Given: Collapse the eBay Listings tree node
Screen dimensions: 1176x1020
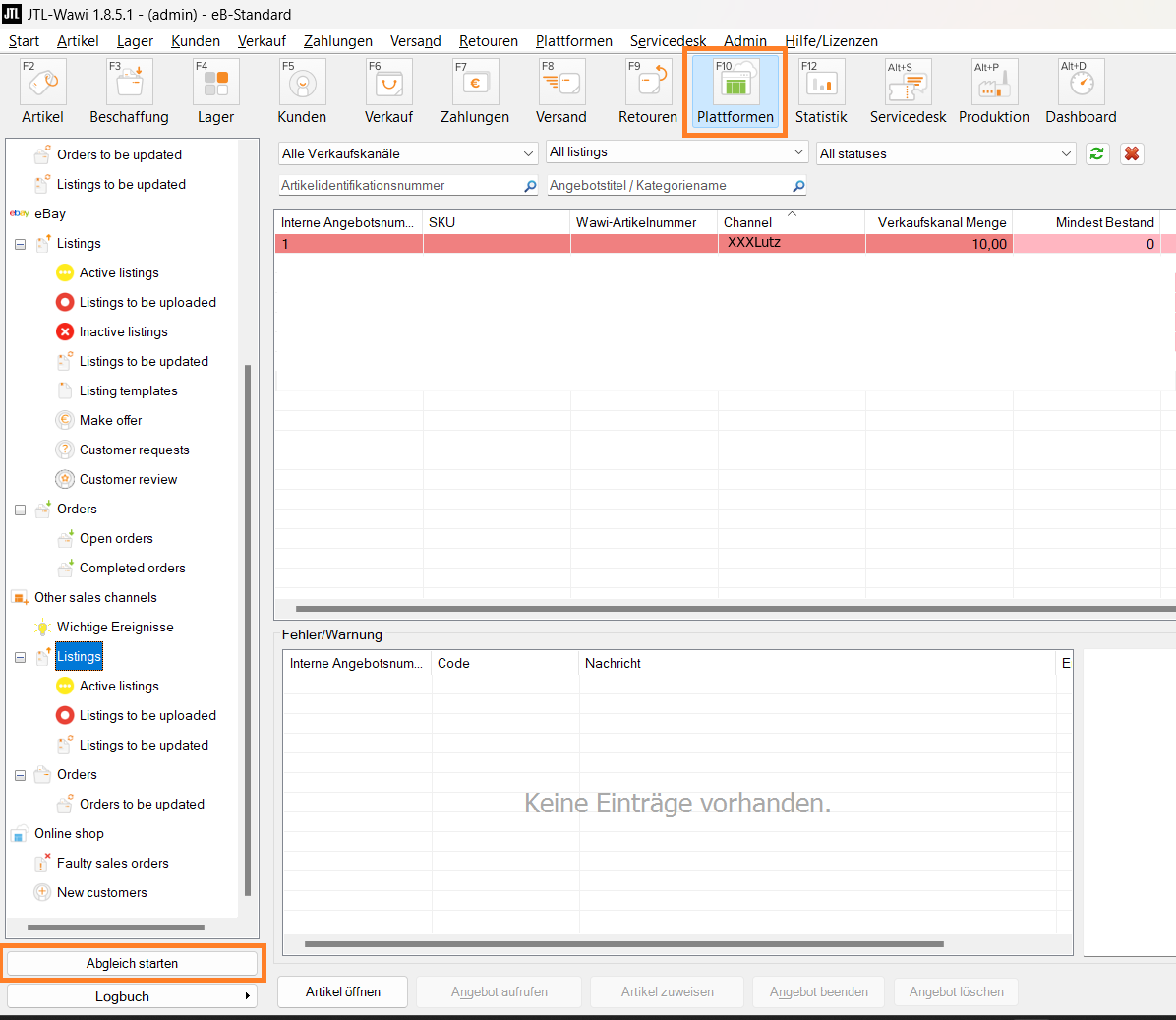Looking at the screenshot, I should [x=20, y=244].
